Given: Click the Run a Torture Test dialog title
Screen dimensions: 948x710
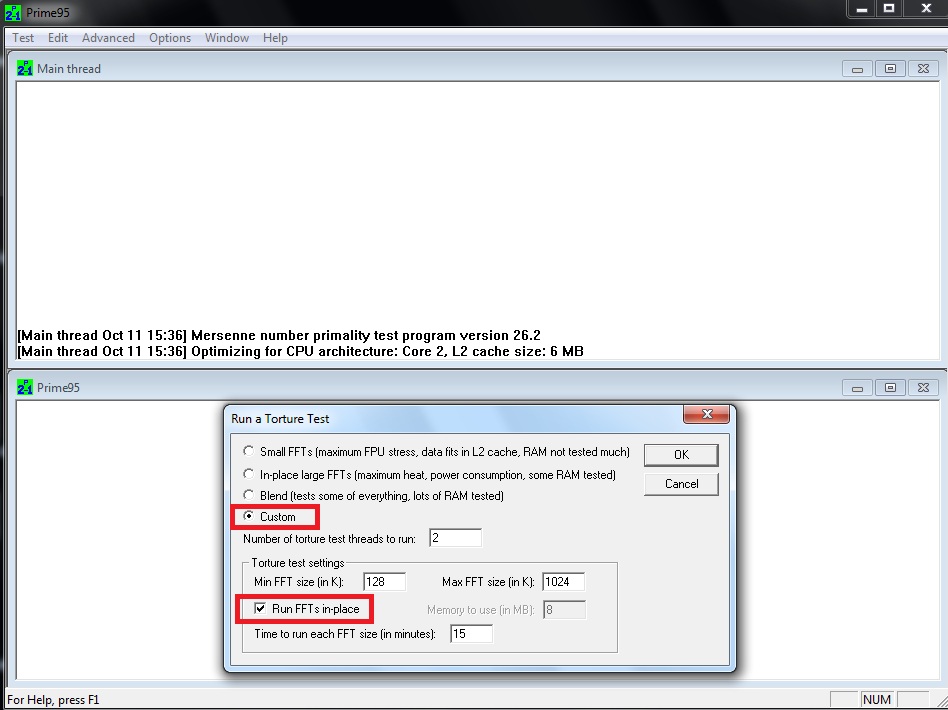Looking at the screenshot, I should point(280,419).
